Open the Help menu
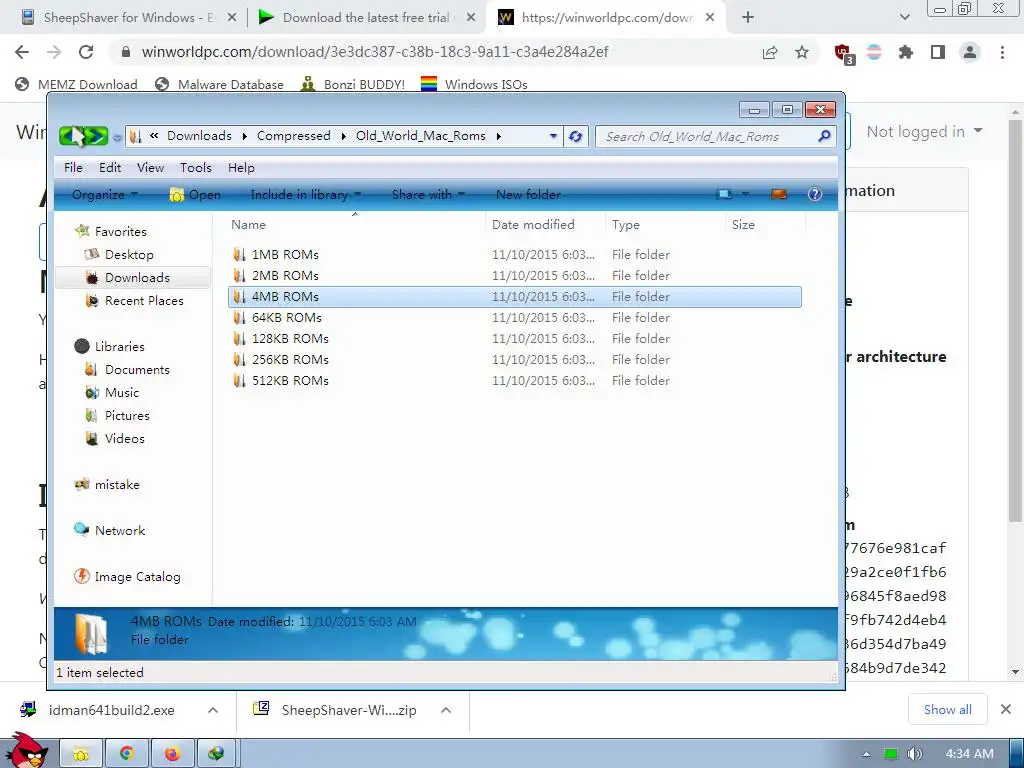1024x768 pixels. pyautogui.click(x=241, y=168)
